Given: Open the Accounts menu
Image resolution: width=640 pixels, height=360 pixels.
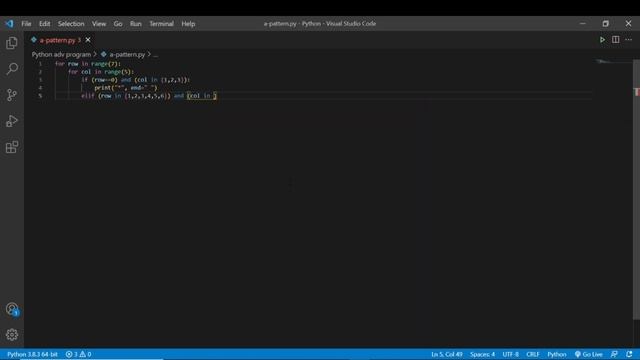Looking at the screenshot, I should click(12, 309).
